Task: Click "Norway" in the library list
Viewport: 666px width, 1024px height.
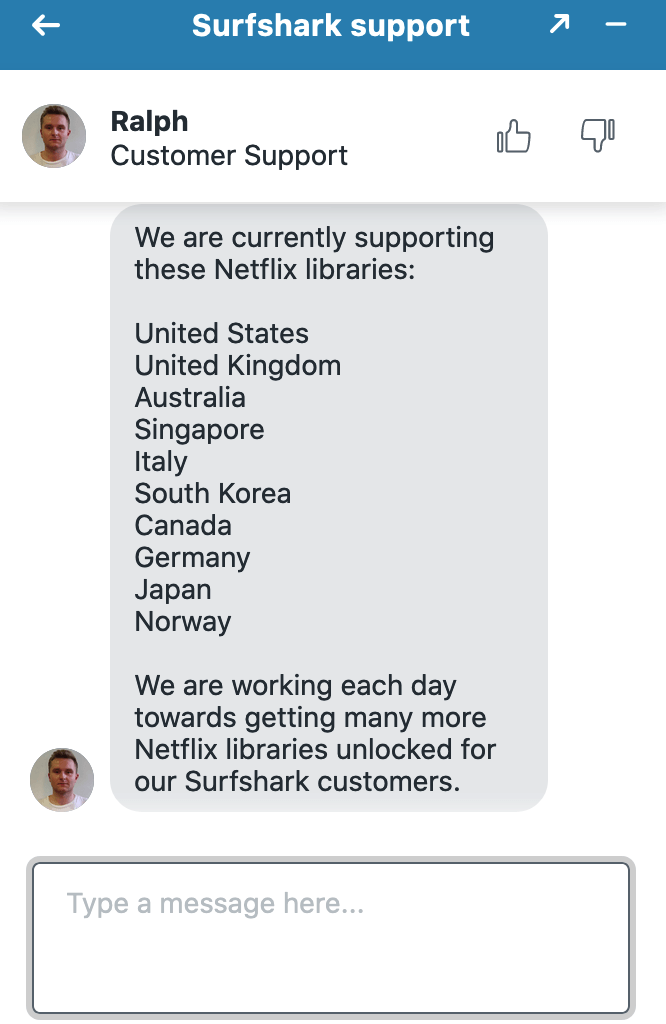Action: [183, 622]
